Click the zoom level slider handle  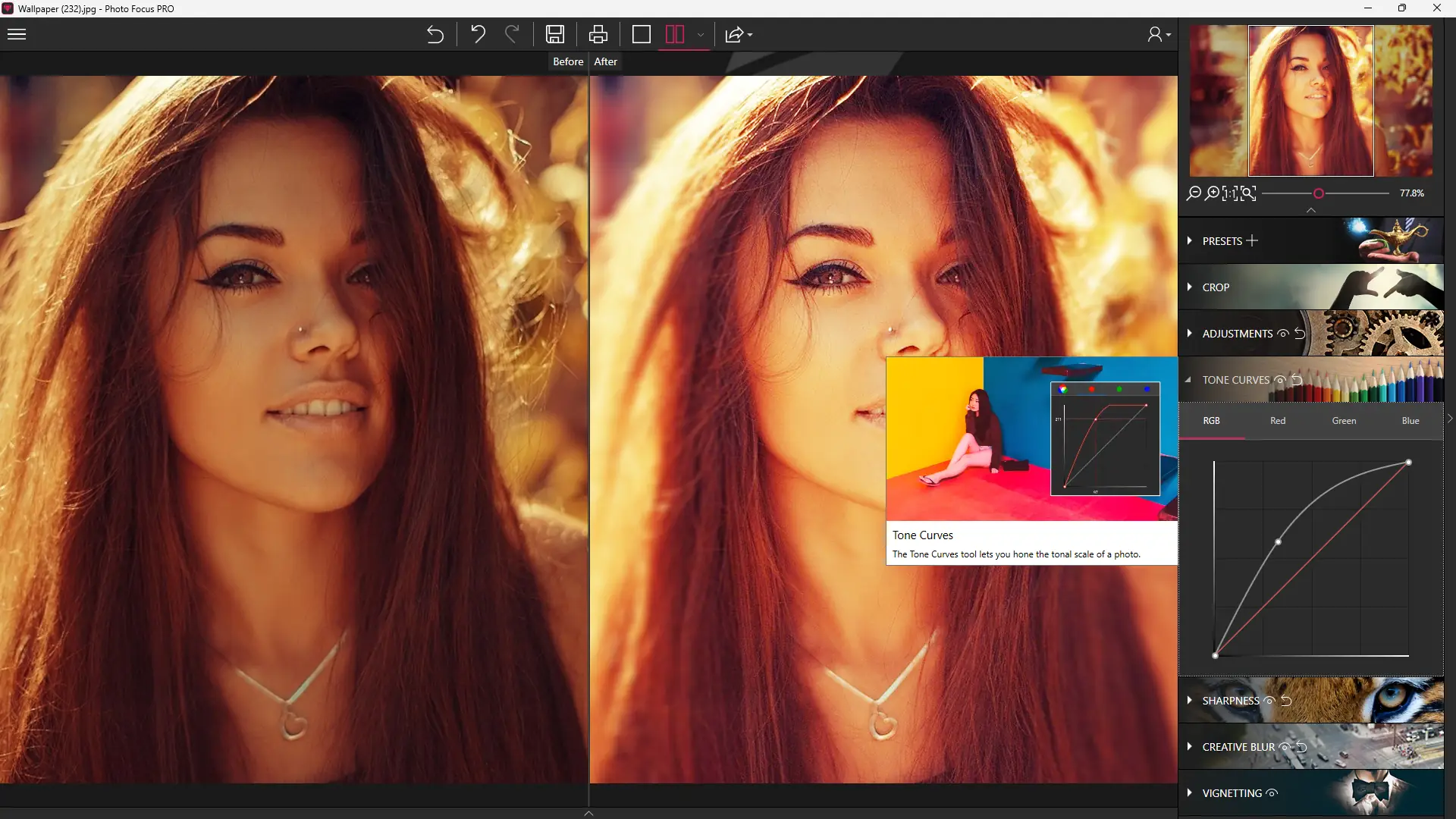click(x=1319, y=193)
